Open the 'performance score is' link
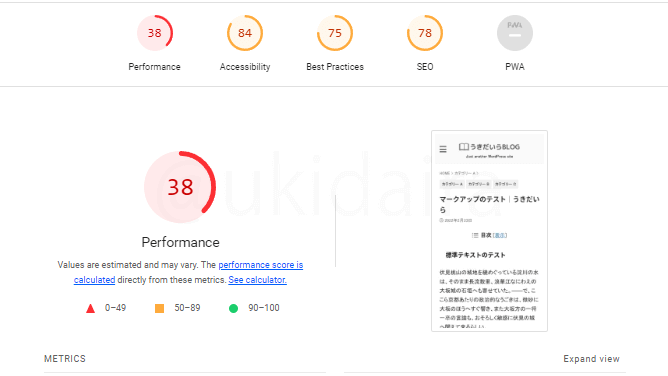 pyautogui.click(x=261, y=265)
